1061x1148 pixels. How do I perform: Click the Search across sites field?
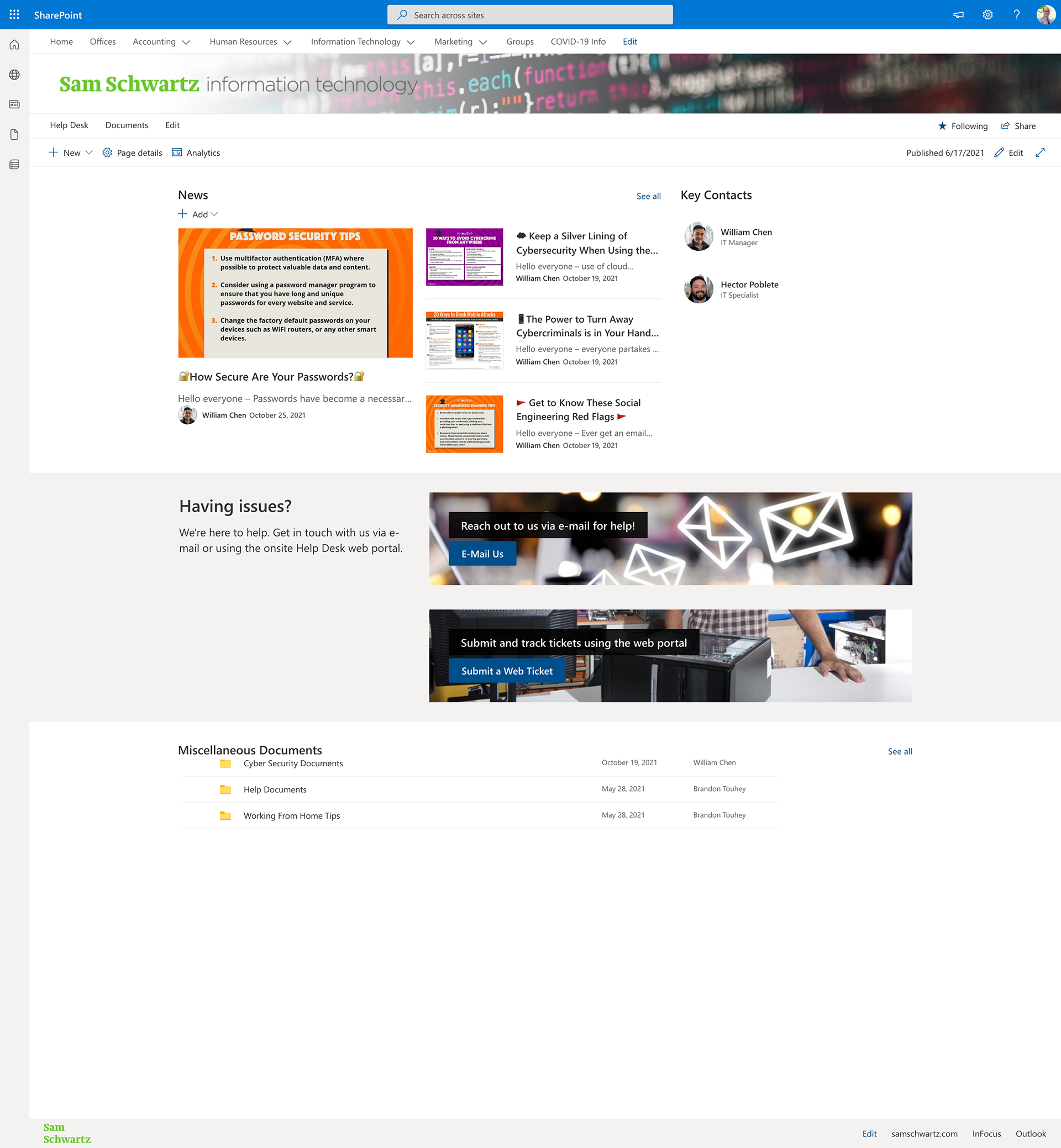tap(530, 15)
